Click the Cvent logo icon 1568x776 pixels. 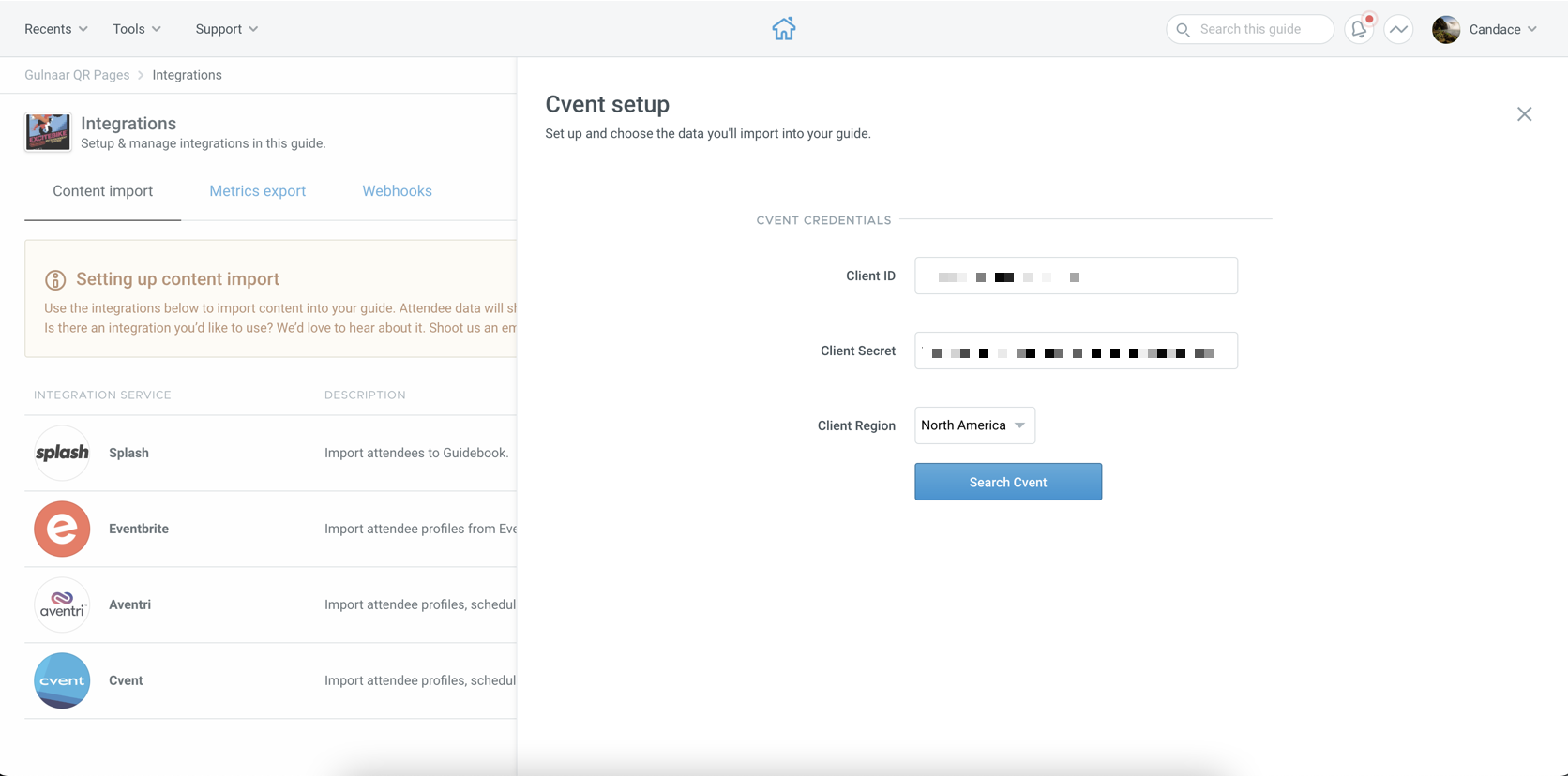tap(62, 680)
